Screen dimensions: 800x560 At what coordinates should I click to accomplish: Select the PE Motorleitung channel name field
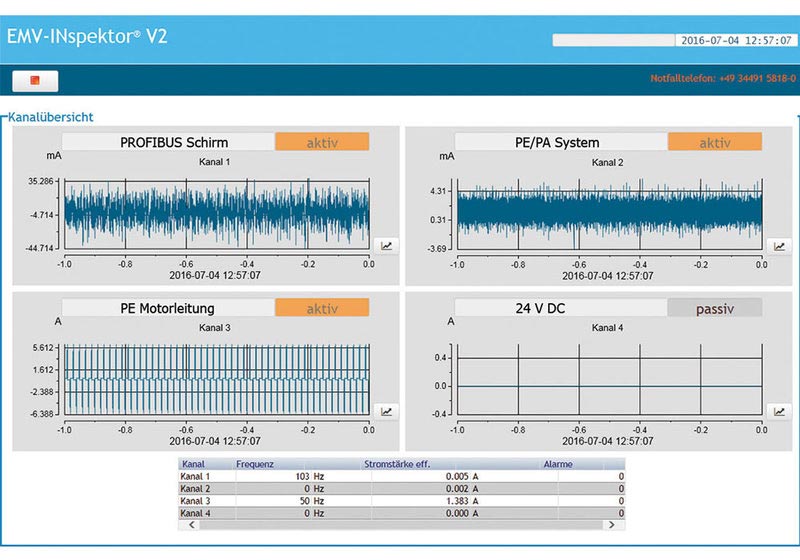(x=168, y=308)
